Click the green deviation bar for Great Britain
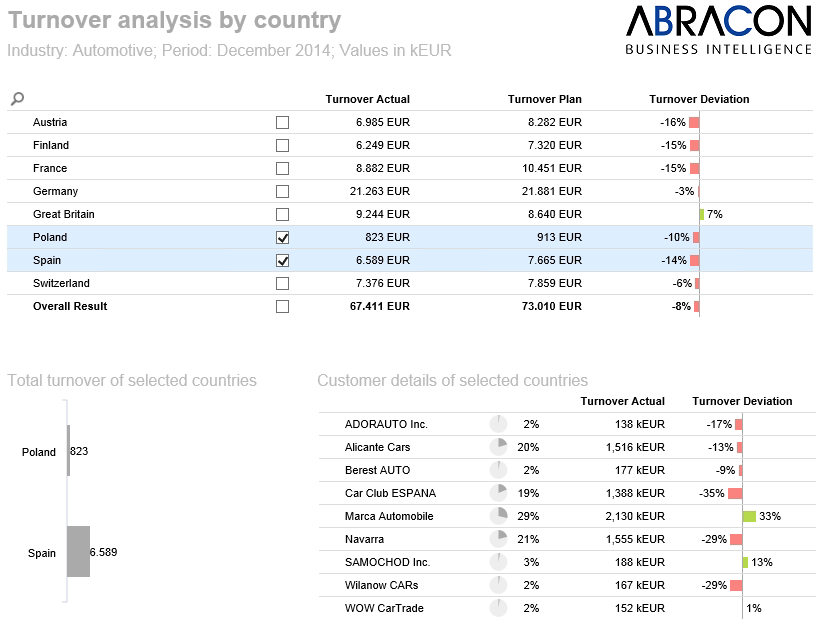This screenshot has height=634, width=825. pos(702,214)
